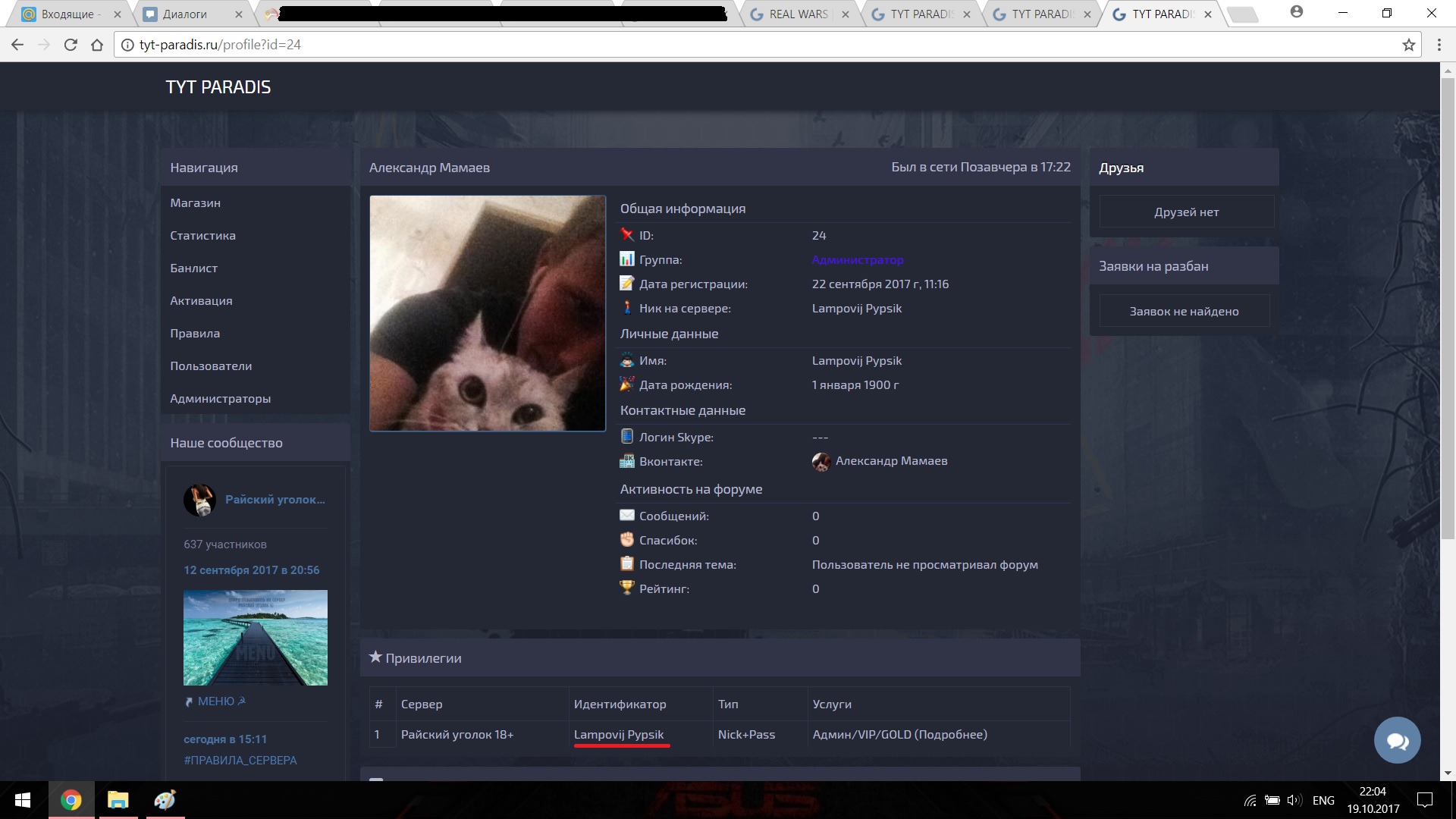The height and width of the screenshot is (819, 1456).
Task: Open the Chrome three-dot menu
Action: [1439, 45]
